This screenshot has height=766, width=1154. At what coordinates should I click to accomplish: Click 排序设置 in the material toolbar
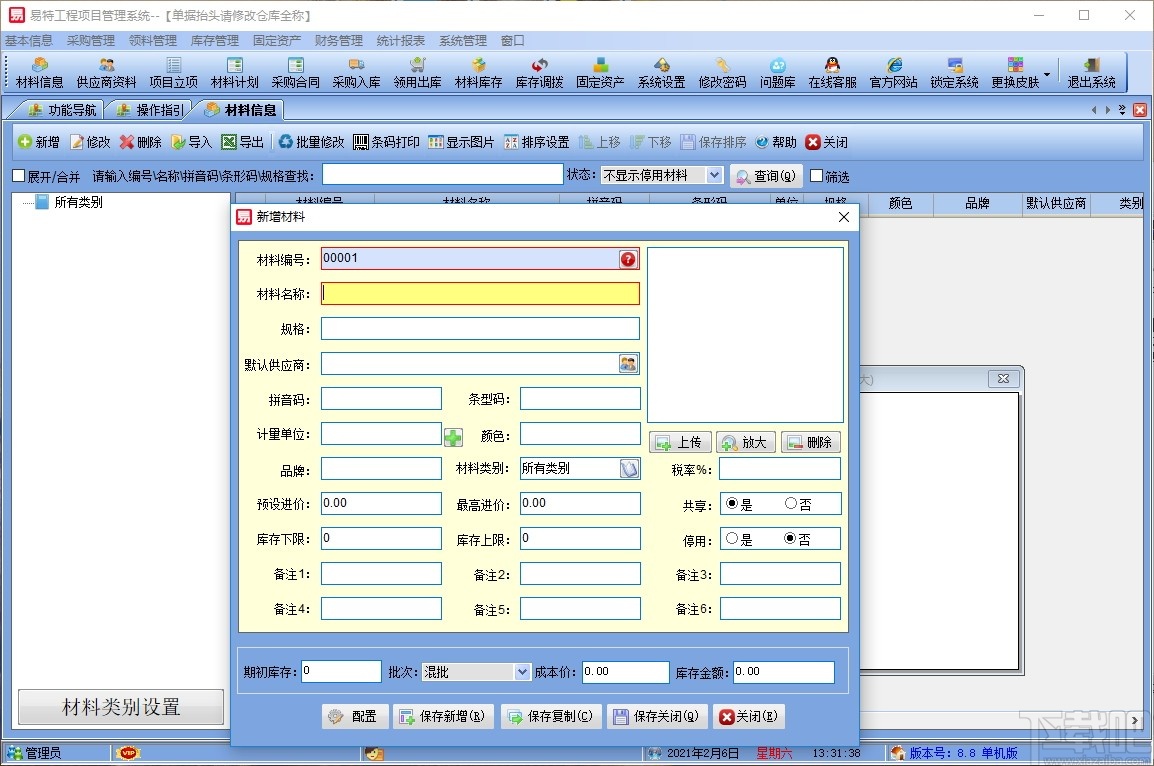click(x=537, y=142)
